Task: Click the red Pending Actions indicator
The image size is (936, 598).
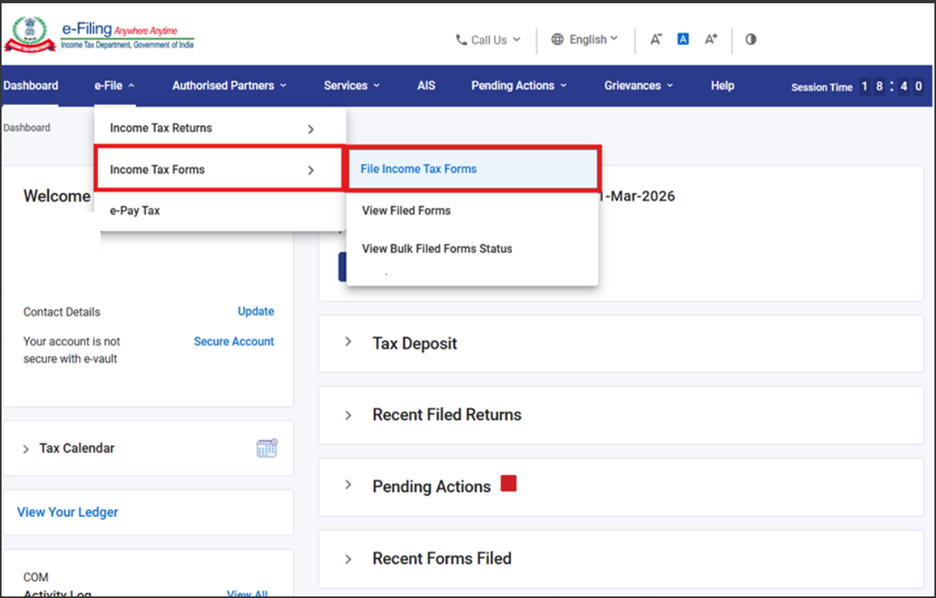Action: [508, 484]
